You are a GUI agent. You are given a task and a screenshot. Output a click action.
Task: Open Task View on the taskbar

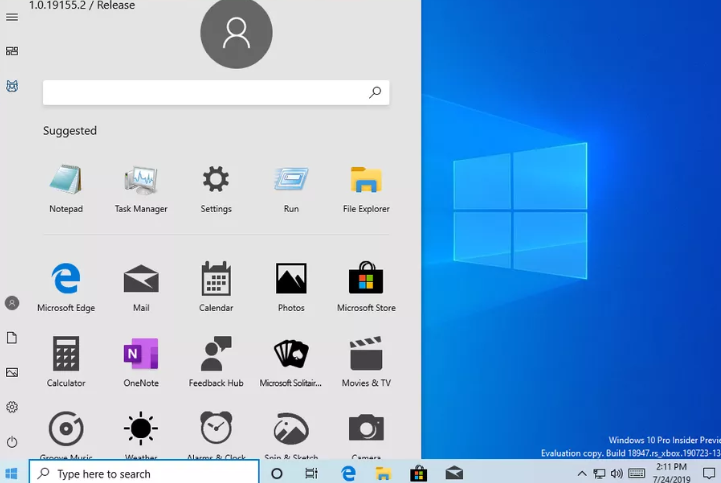tap(311, 473)
